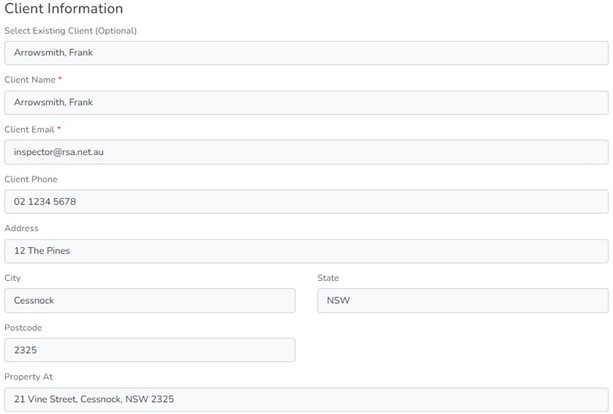Click the Client Name label text
This screenshot has height=414, width=613.
(x=30, y=80)
